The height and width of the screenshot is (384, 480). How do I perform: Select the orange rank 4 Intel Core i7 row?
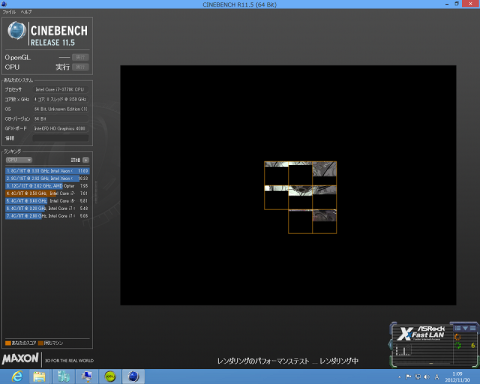47,193
